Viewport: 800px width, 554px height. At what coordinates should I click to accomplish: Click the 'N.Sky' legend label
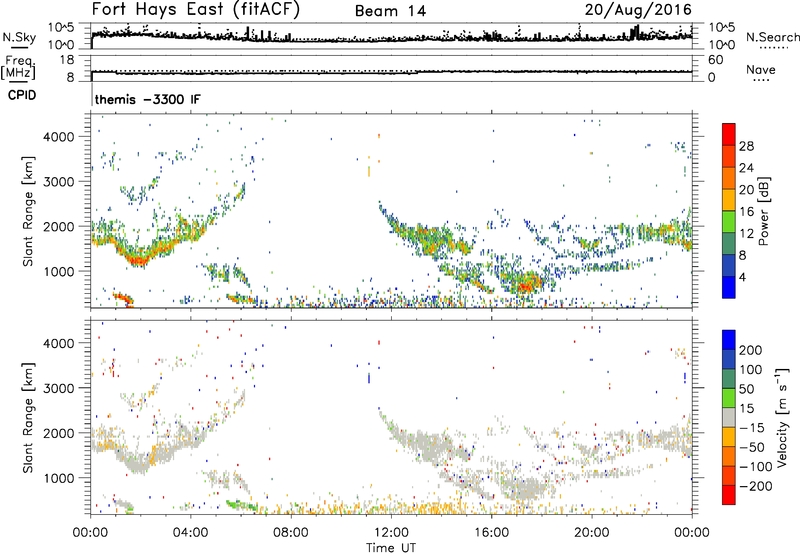point(19,37)
